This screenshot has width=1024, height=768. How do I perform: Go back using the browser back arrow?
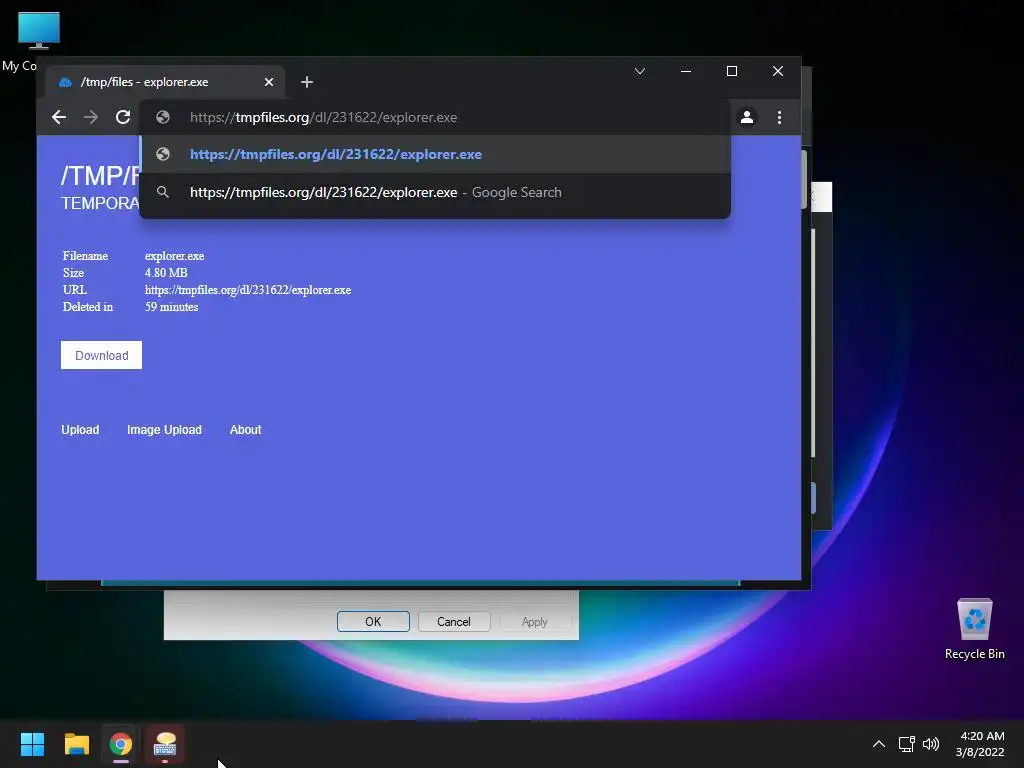click(59, 117)
